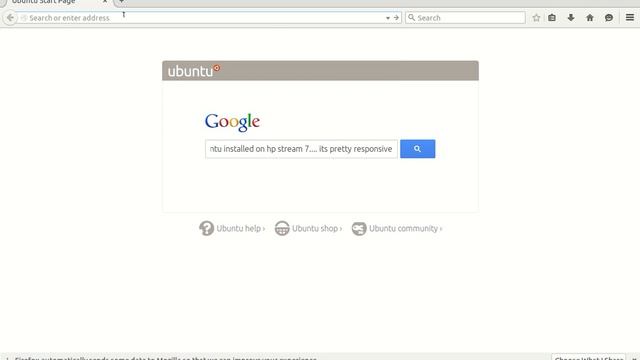Open the address bar history dropdown

click(x=388, y=18)
